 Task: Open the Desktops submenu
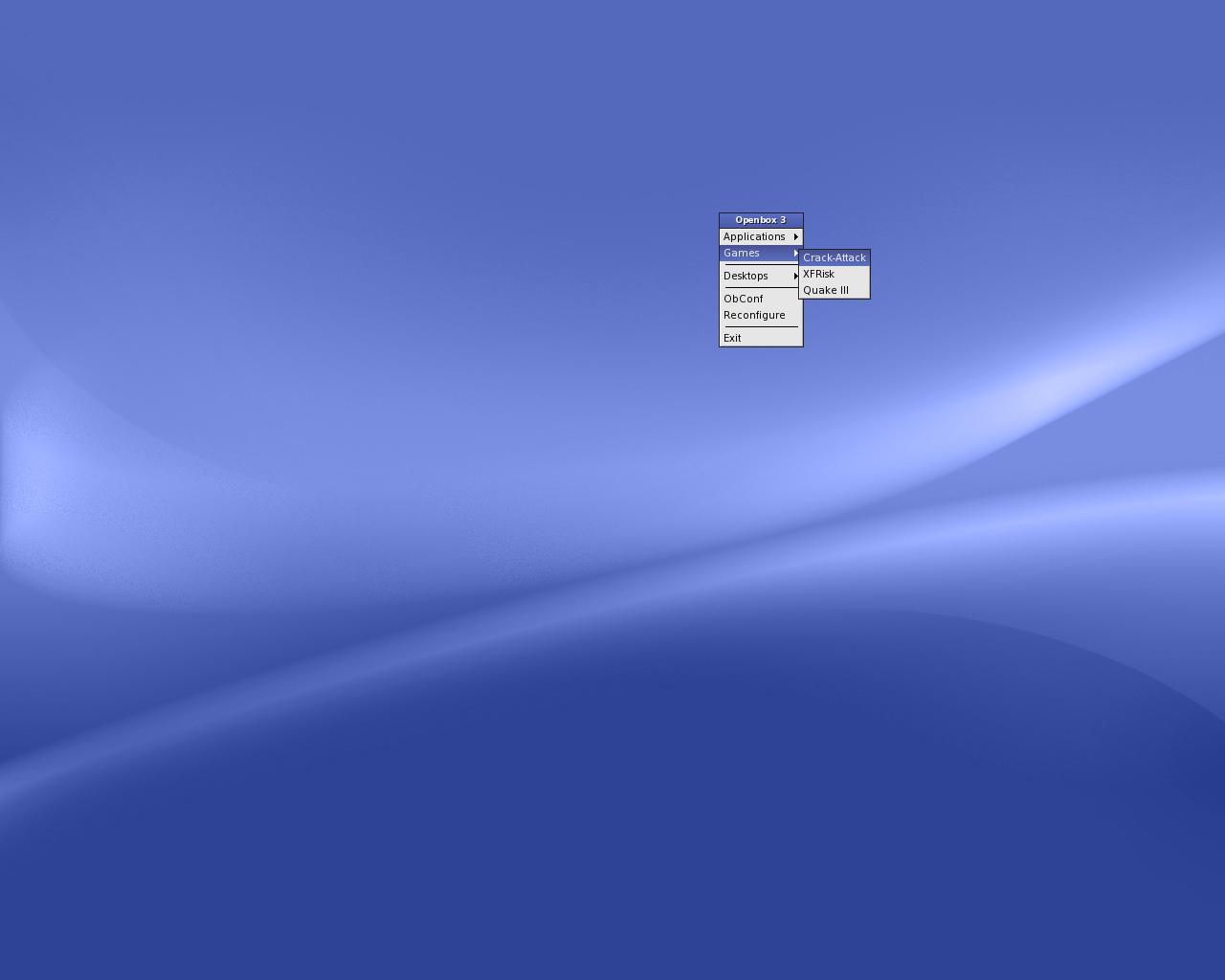click(759, 276)
